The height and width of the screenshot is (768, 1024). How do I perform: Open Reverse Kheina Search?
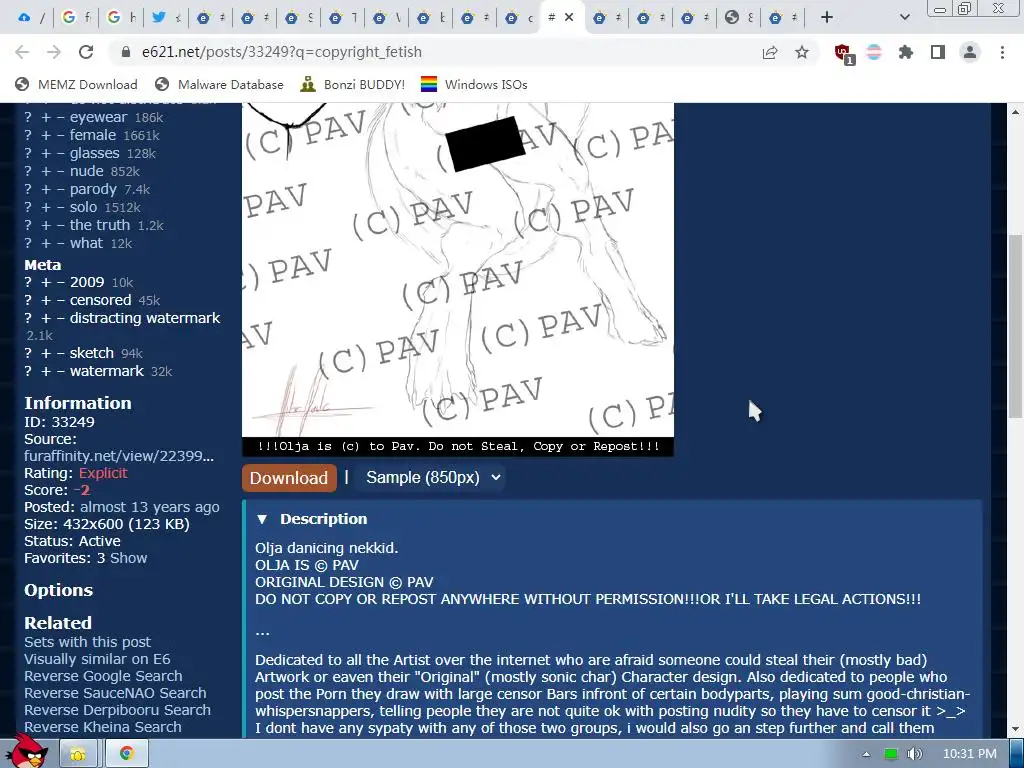pyautogui.click(x=103, y=727)
